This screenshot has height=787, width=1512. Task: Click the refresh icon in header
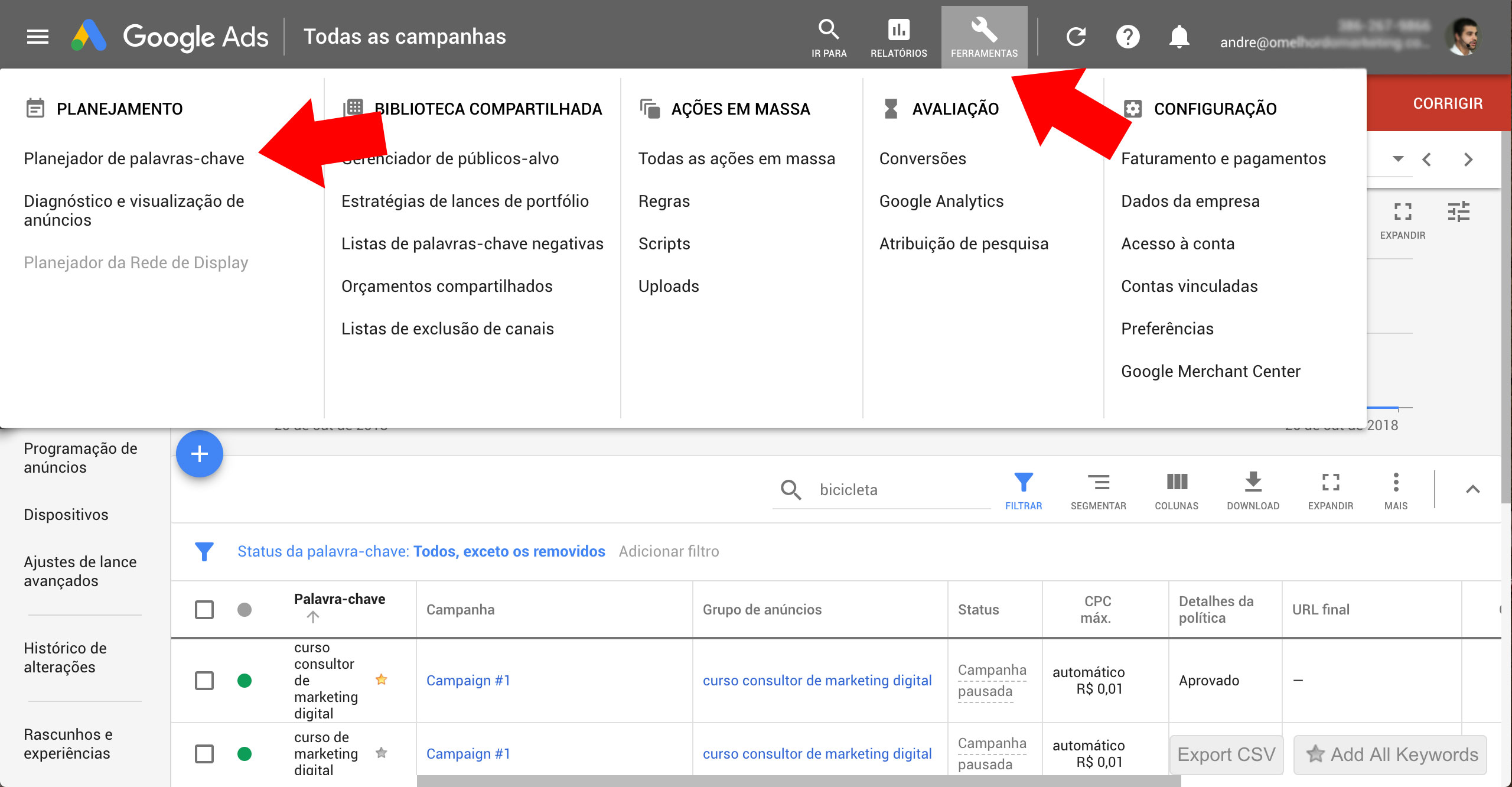[x=1076, y=37]
